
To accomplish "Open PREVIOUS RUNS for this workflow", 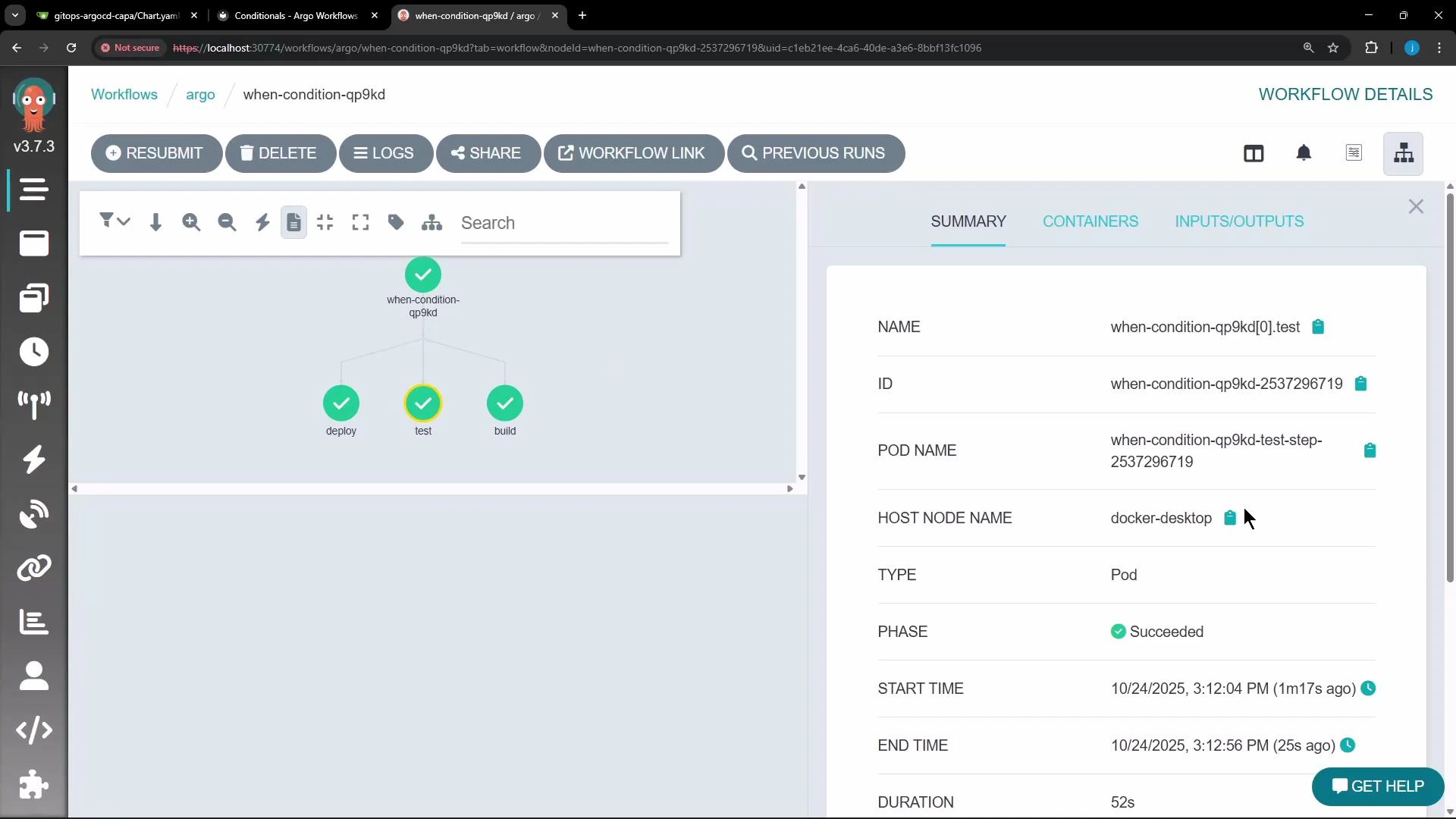I will tap(815, 153).
